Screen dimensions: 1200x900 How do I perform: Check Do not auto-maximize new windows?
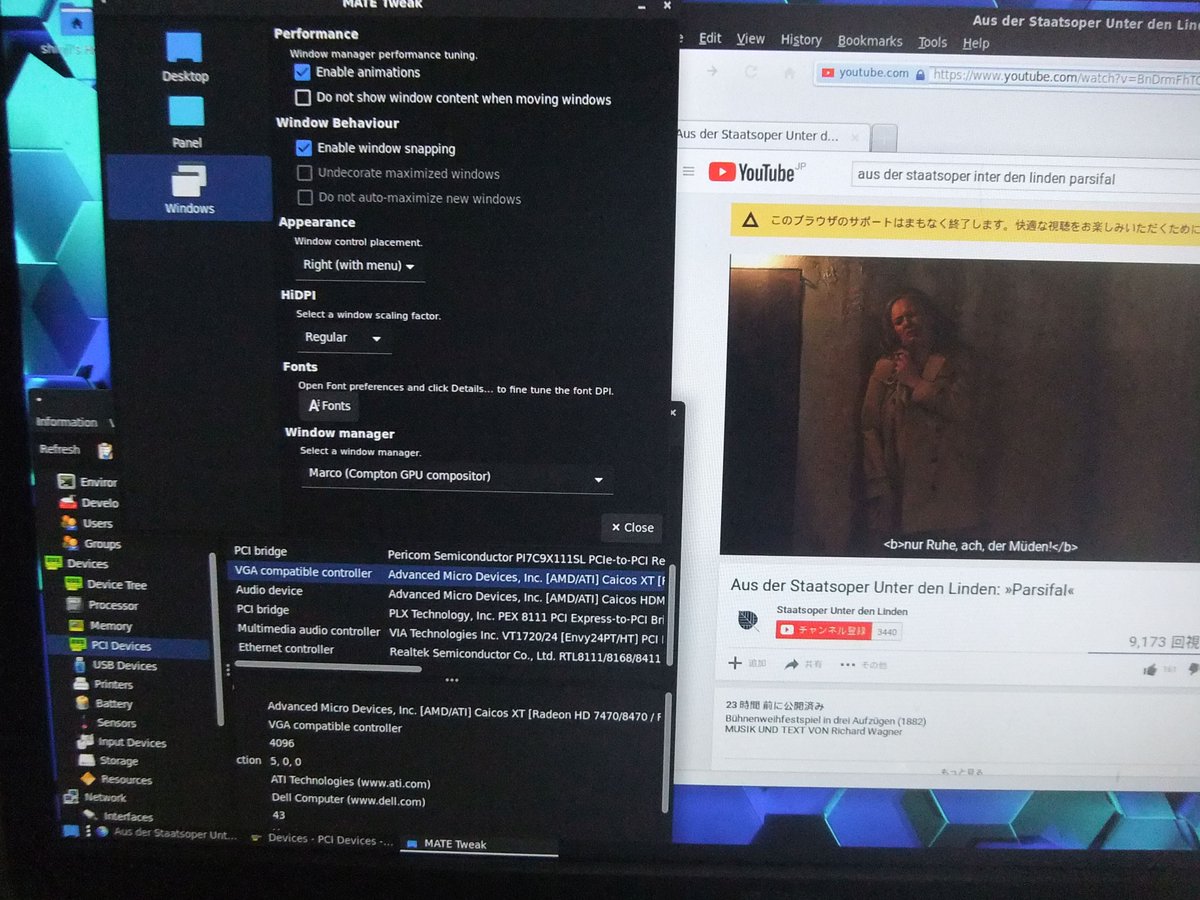click(306, 198)
